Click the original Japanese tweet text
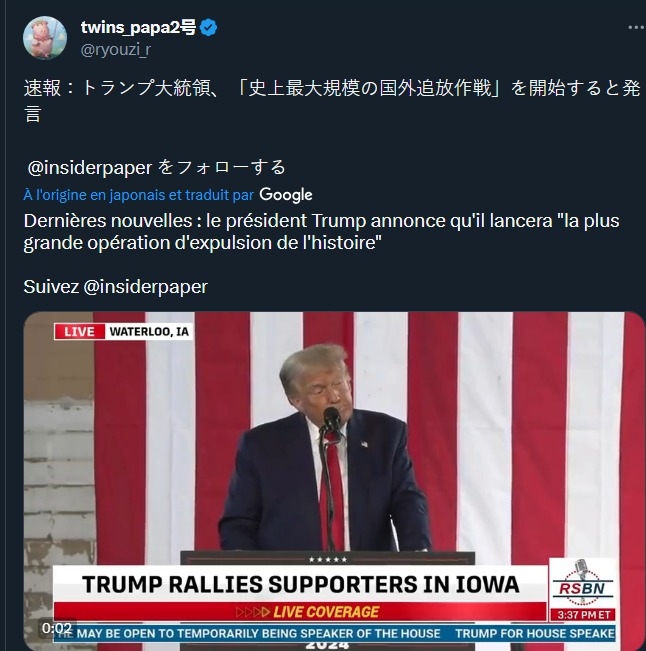This screenshot has height=651, width=646. tap(332, 100)
